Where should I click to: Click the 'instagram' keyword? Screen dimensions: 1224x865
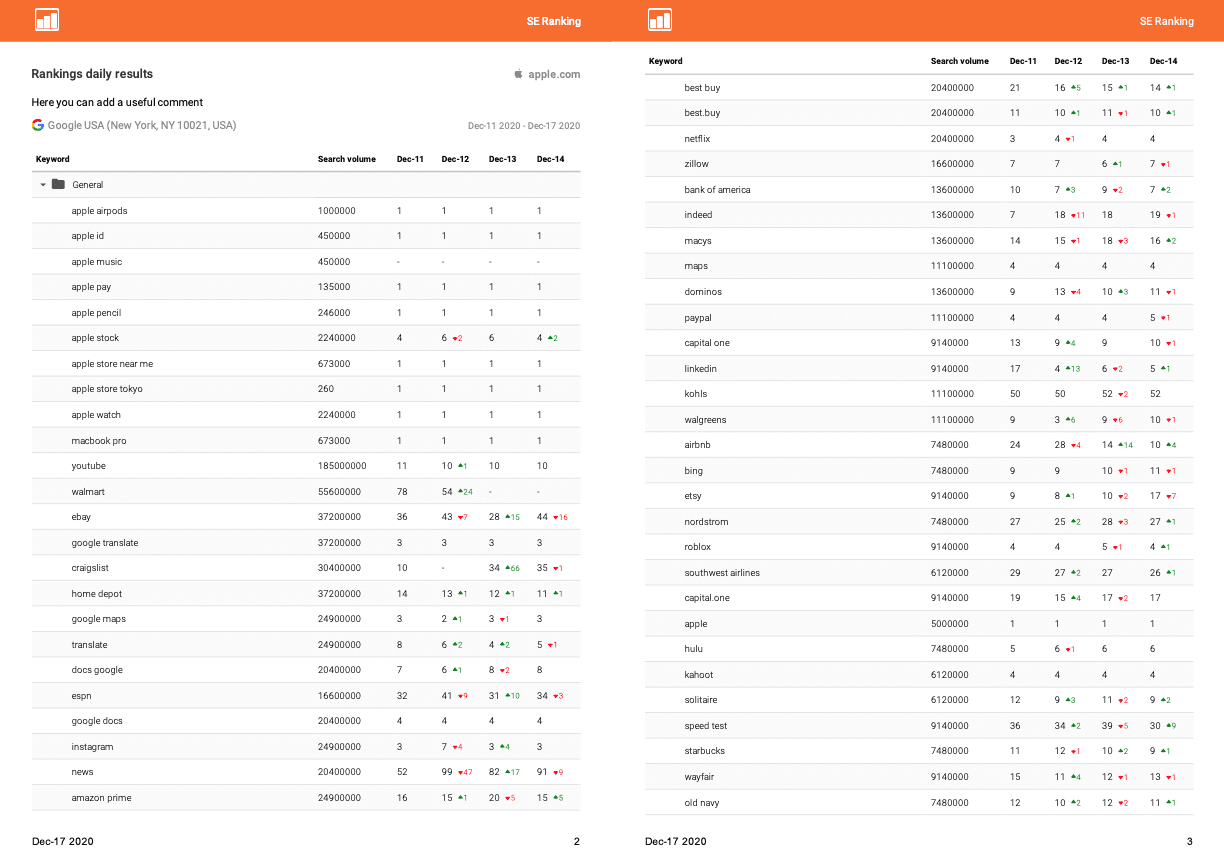[93, 747]
